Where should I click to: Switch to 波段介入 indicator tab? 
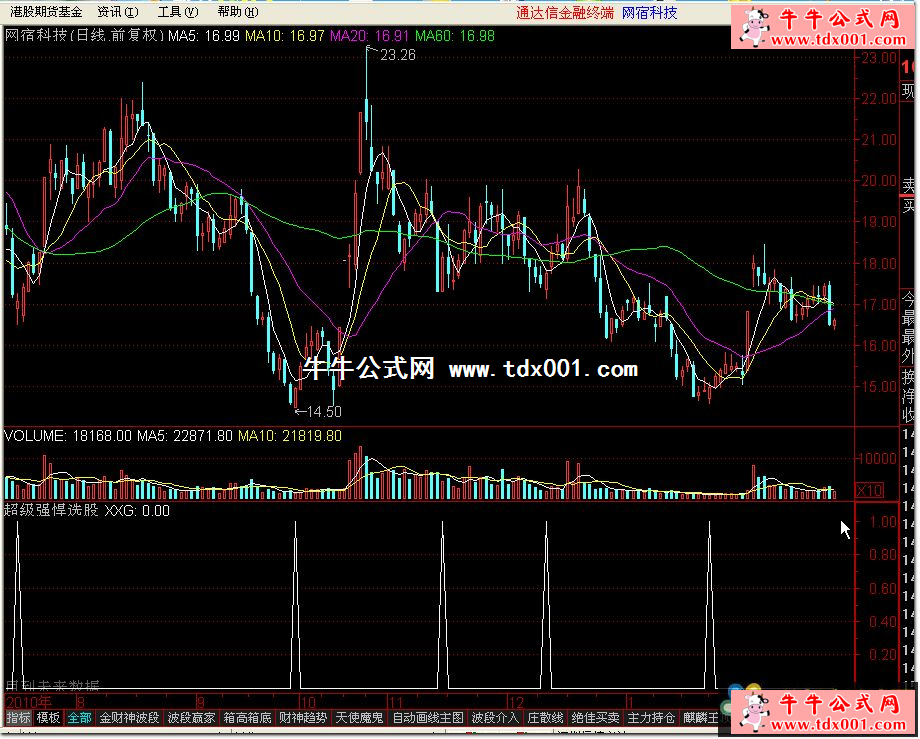(495, 718)
